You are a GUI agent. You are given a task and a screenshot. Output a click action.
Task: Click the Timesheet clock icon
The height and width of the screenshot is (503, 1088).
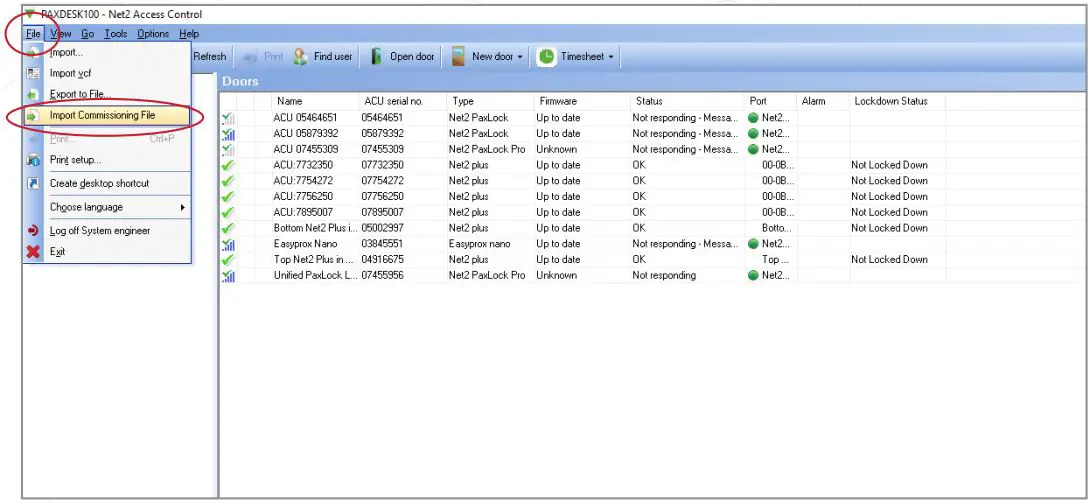pos(547,57)
